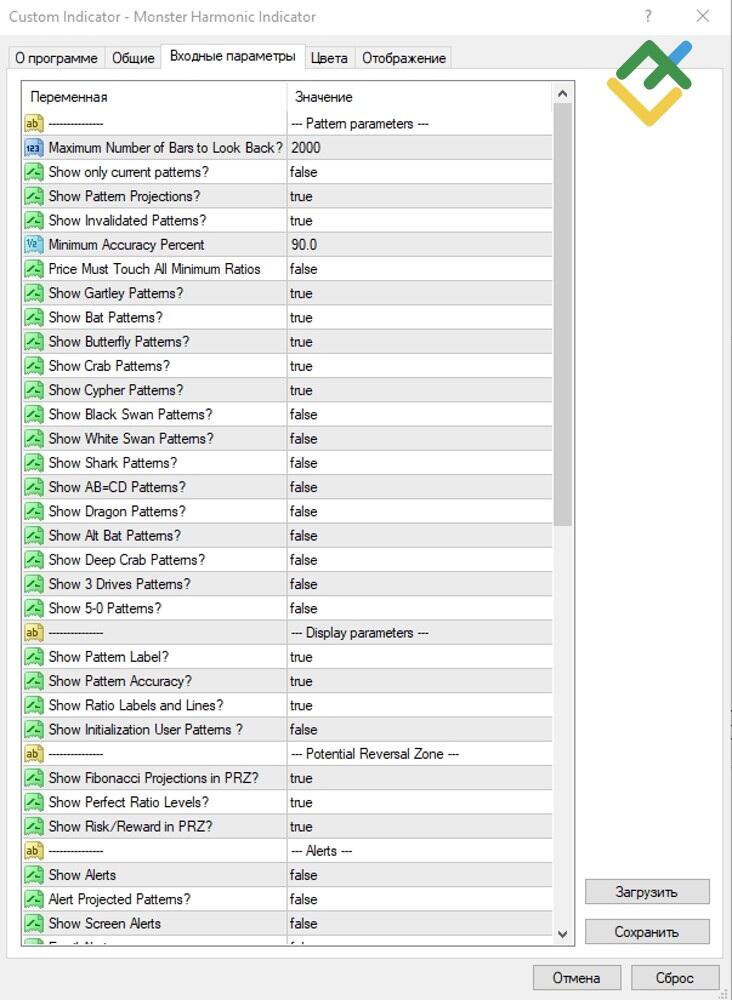Click the 'true' value of Show Pattern Label
Screen dimensions: 732x1000
[301, 657]
